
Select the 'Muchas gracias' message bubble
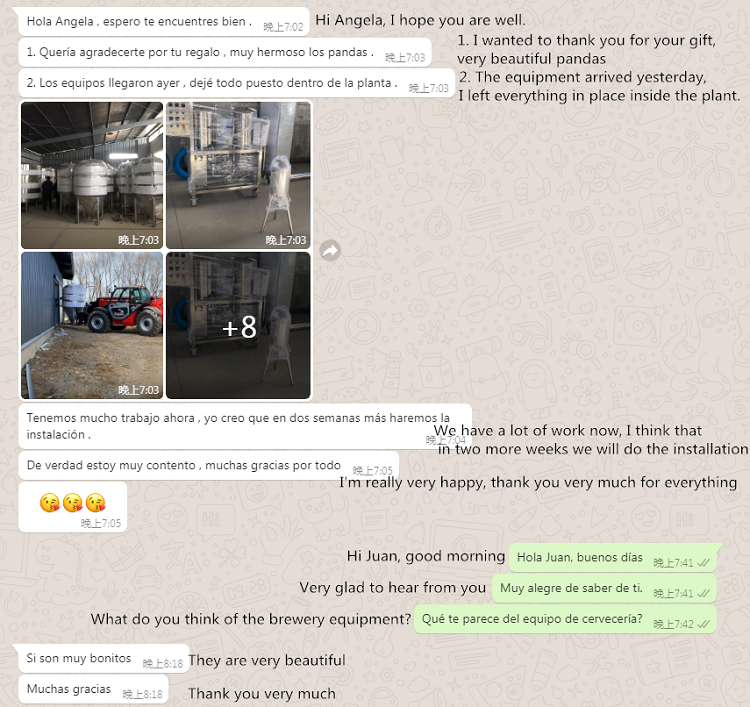pyautogui.click(x=93, y=689)
